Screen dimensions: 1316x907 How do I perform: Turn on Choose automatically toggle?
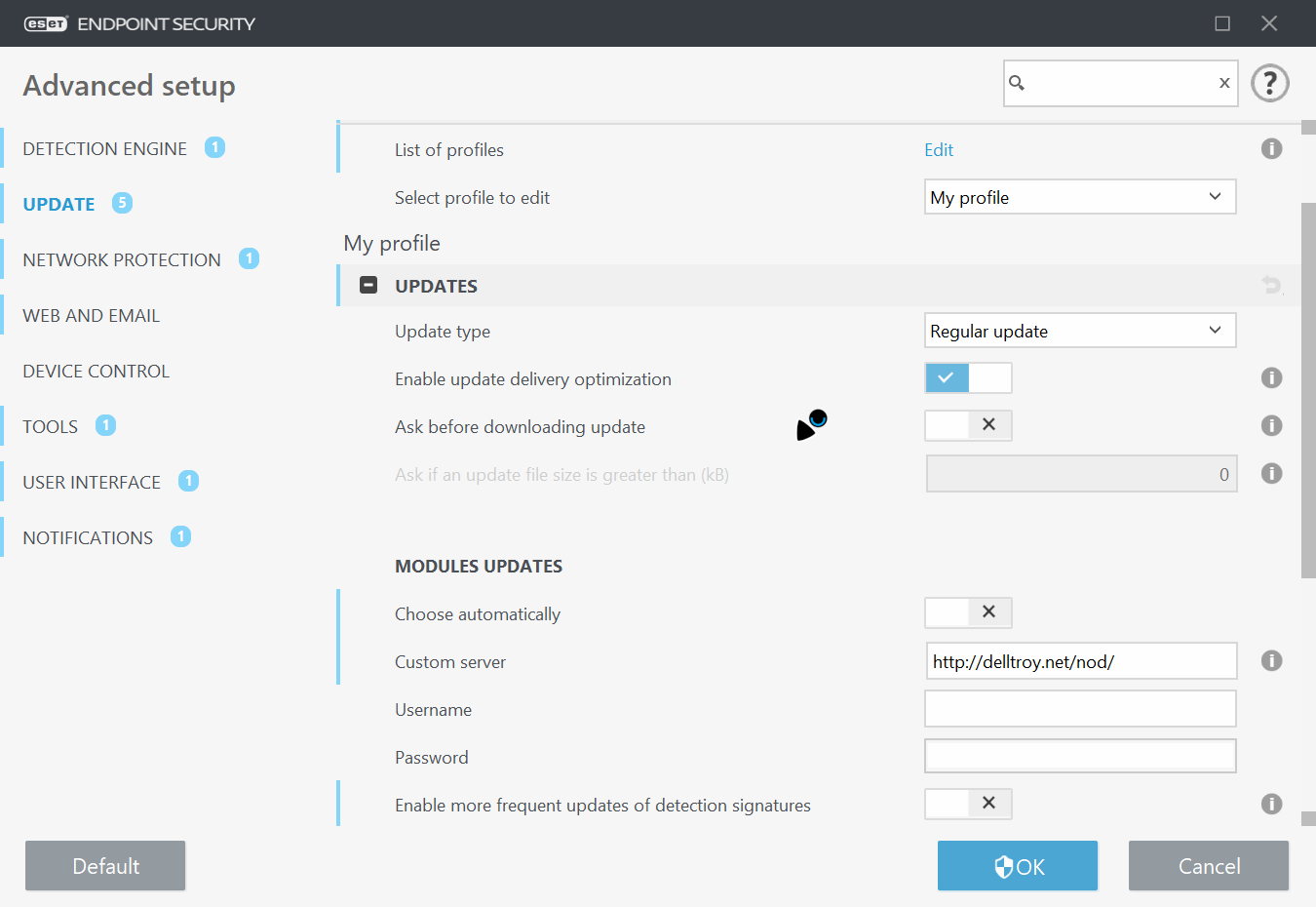tap(968, 612)
